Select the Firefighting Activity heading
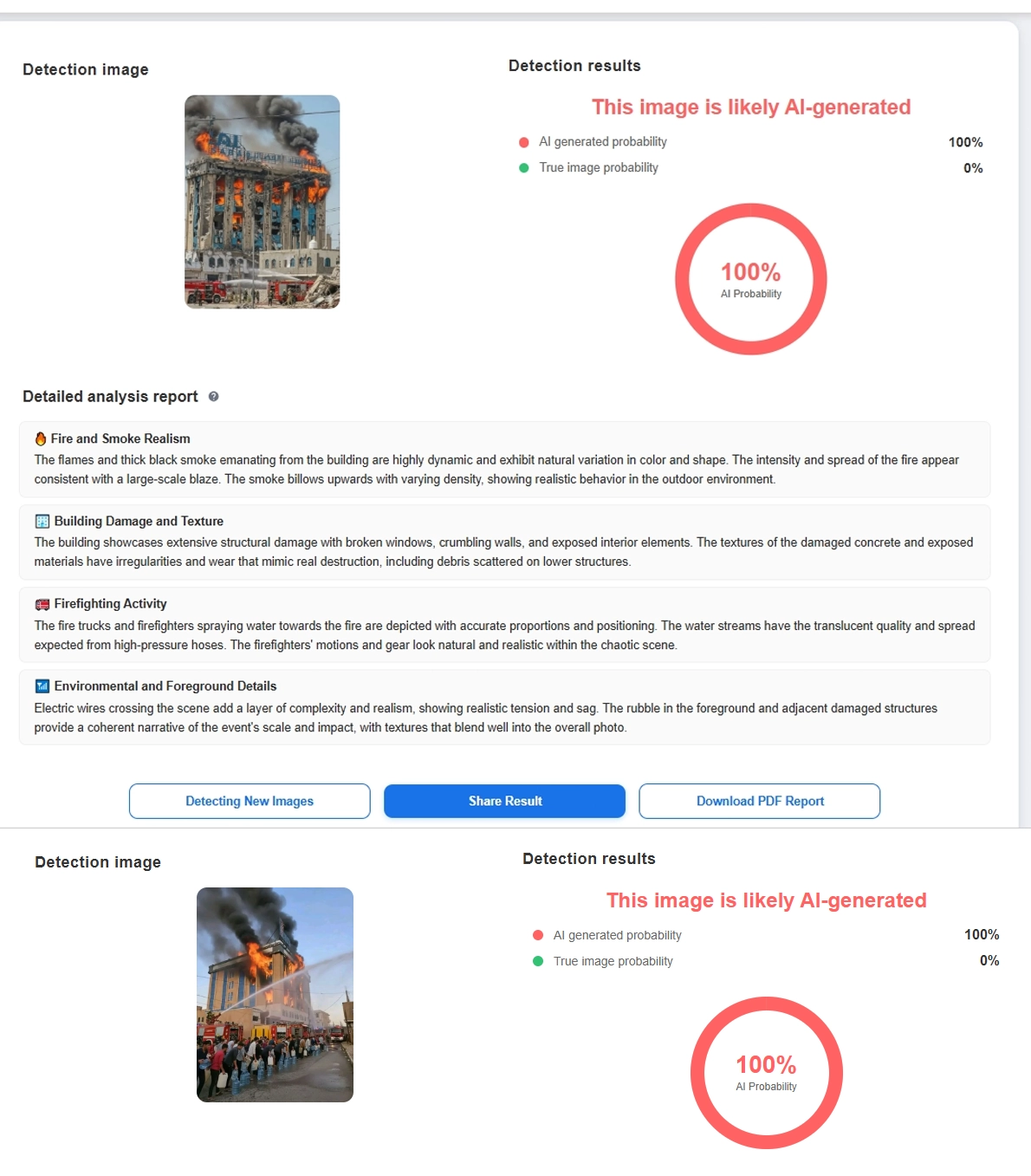The height and width of the screenshot is (1176, 1031). click(x=110, y=604)
